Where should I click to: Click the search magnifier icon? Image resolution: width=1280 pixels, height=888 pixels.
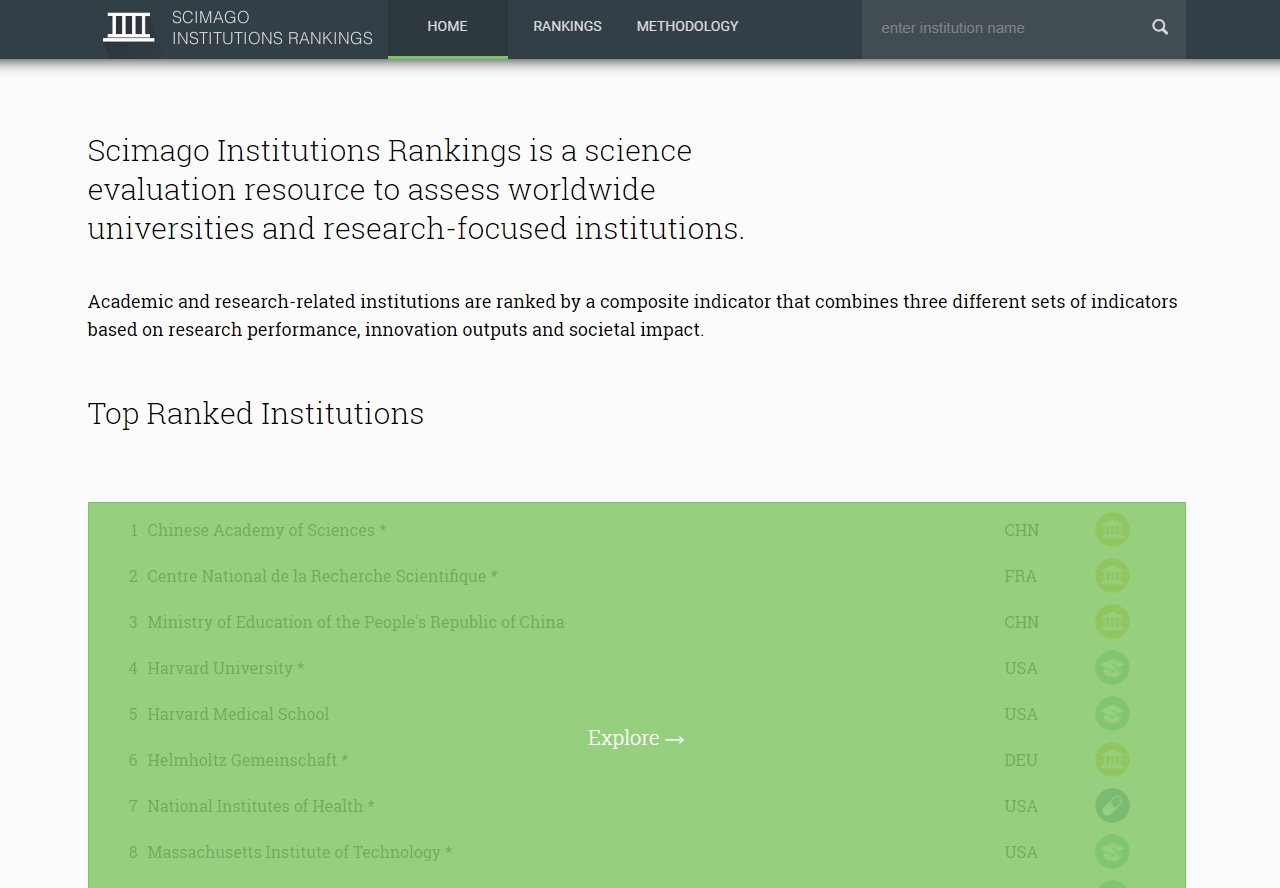pos(1160,27)
